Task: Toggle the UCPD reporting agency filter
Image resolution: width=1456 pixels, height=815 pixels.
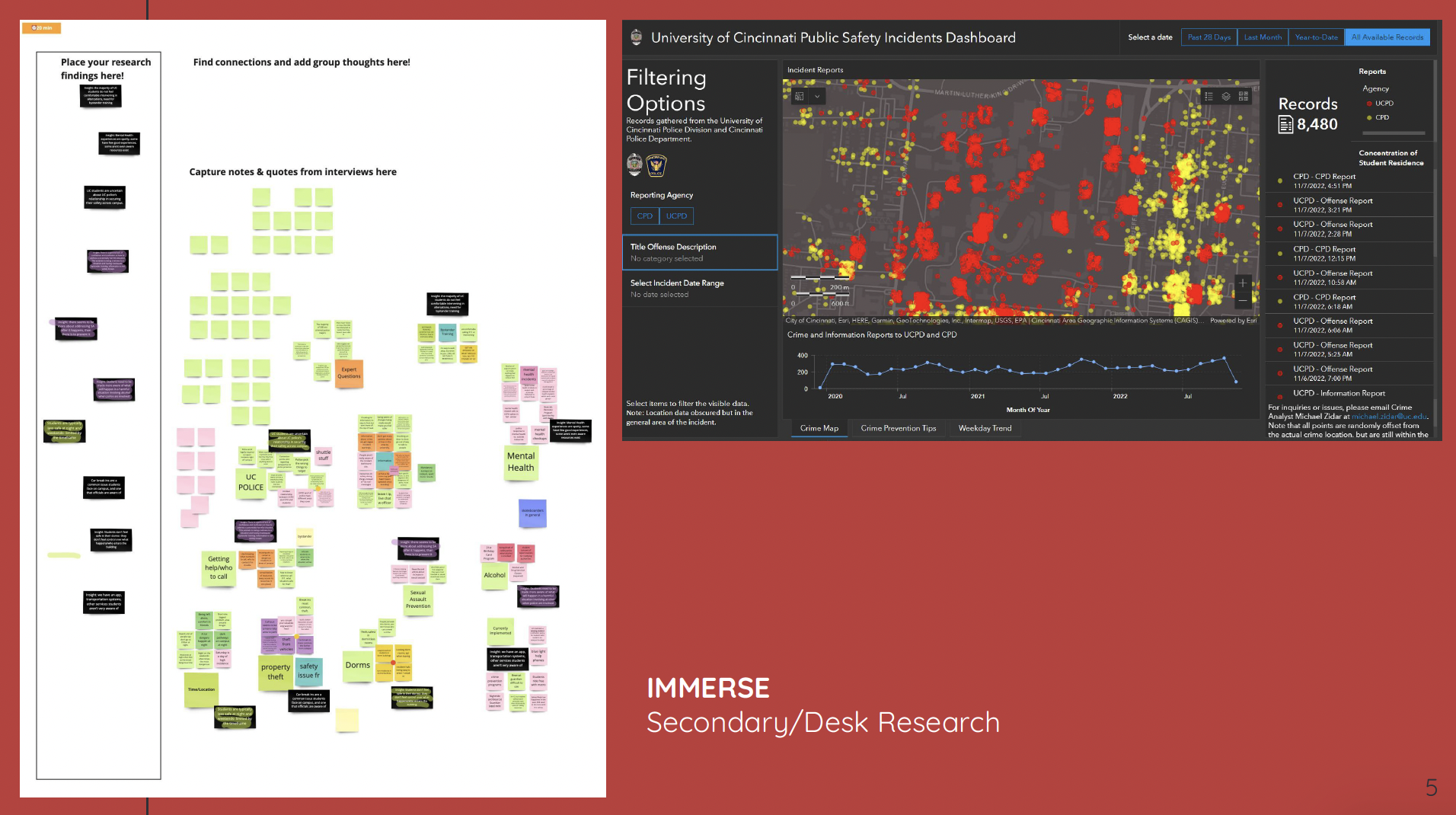Action: 676,216
